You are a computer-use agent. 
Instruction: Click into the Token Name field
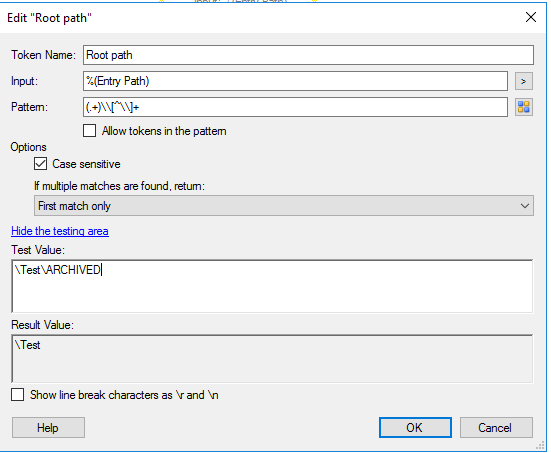click(x=308, y=55)
